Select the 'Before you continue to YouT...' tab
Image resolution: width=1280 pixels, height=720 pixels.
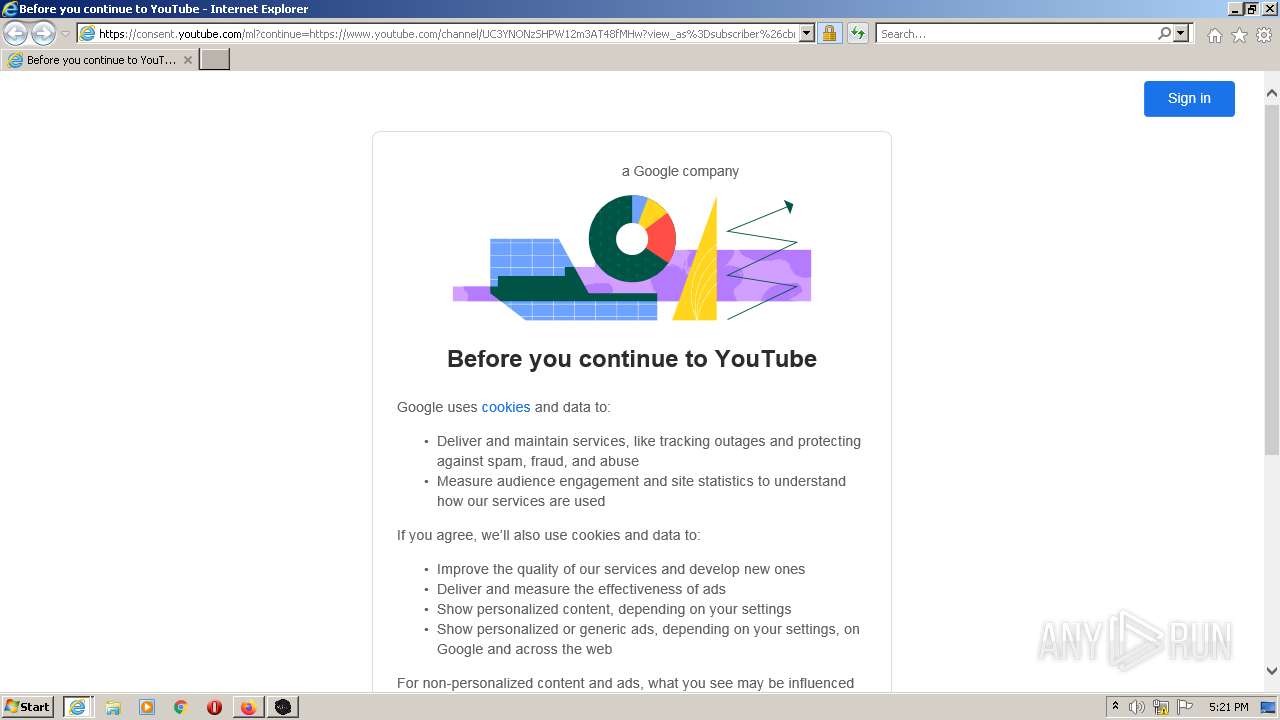[99, 60]
